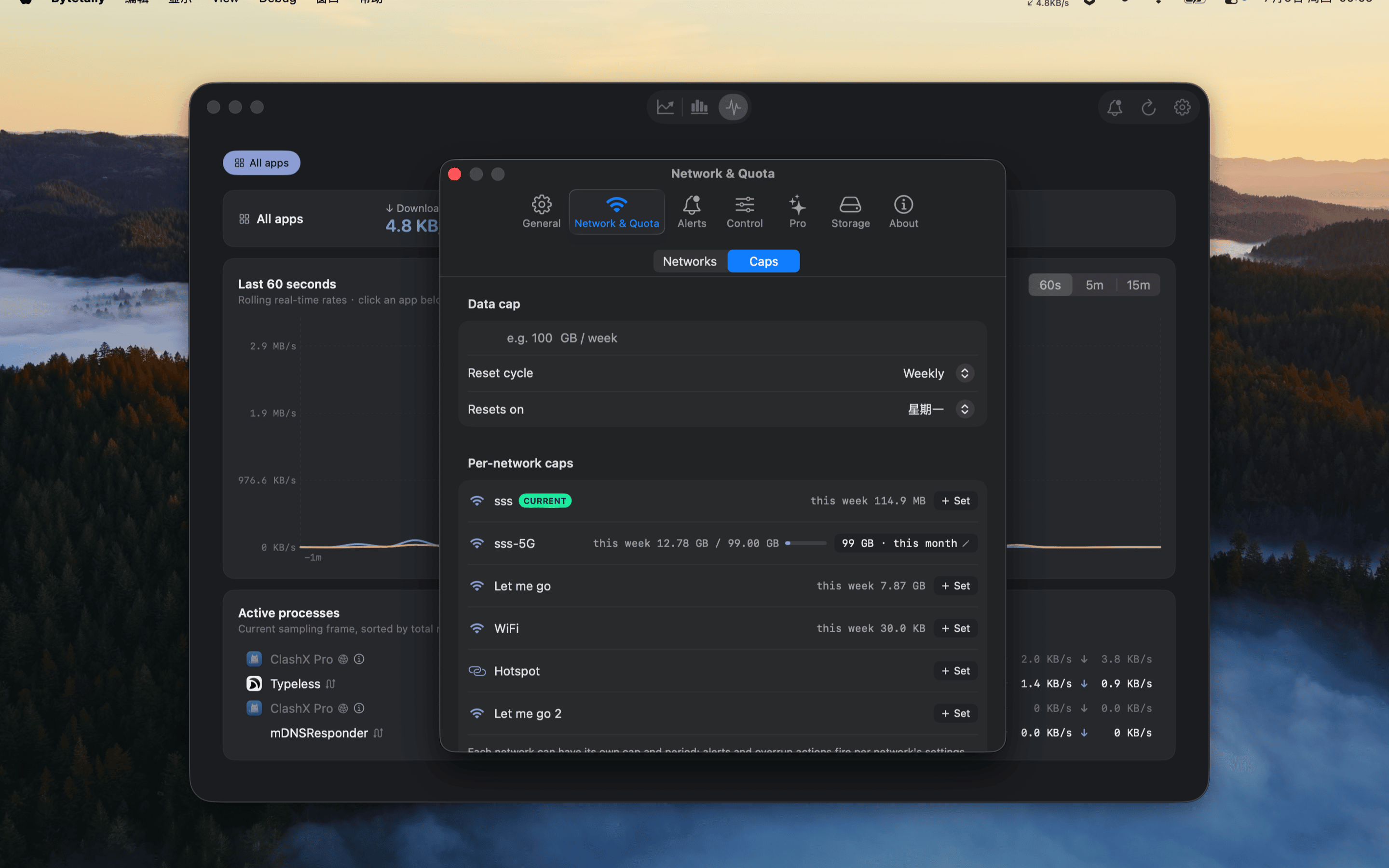Click the 4.8KB/s menu bar speed indicator

[x=1048, y=3]
